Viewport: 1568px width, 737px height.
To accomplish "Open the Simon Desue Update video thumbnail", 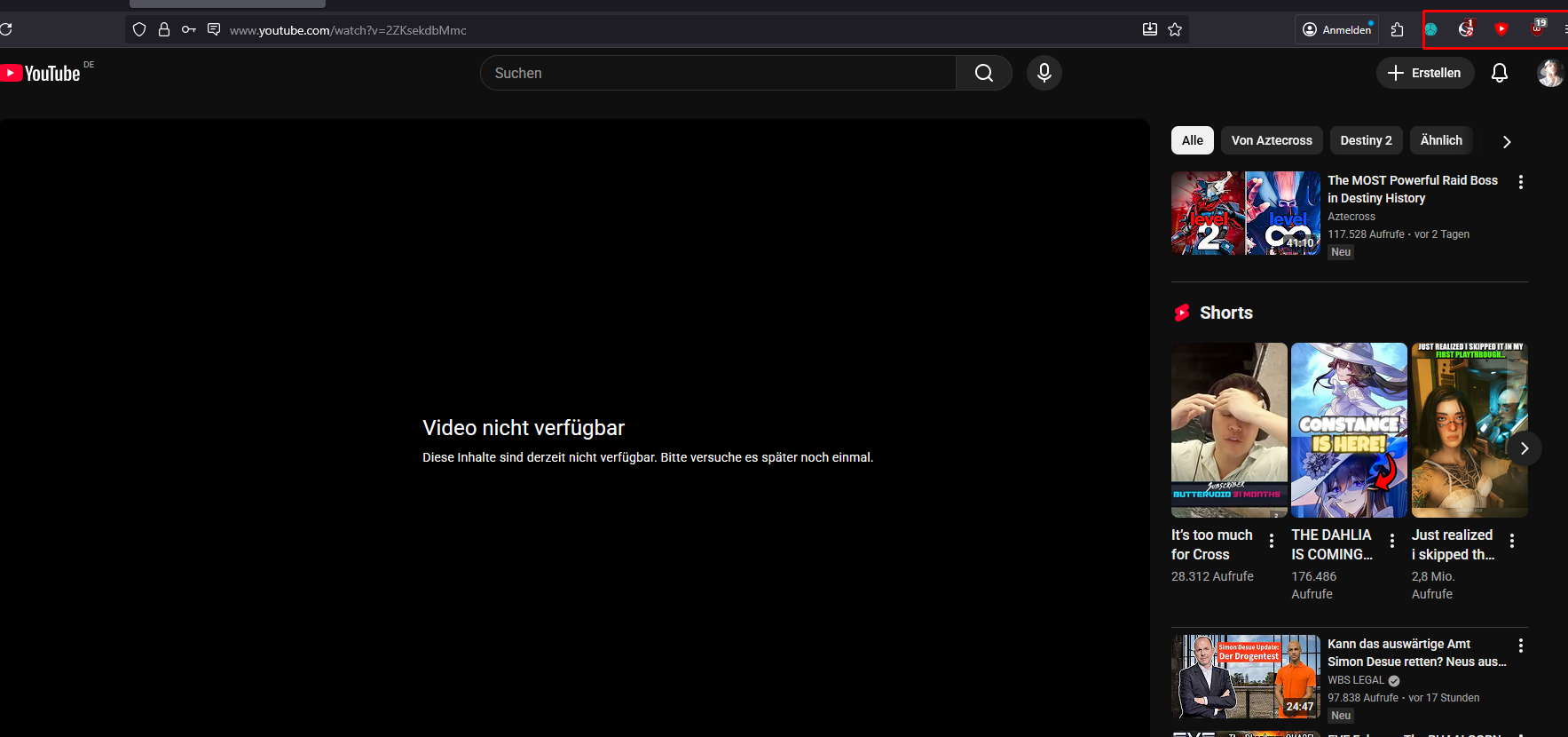I will tap(1245, 677).
